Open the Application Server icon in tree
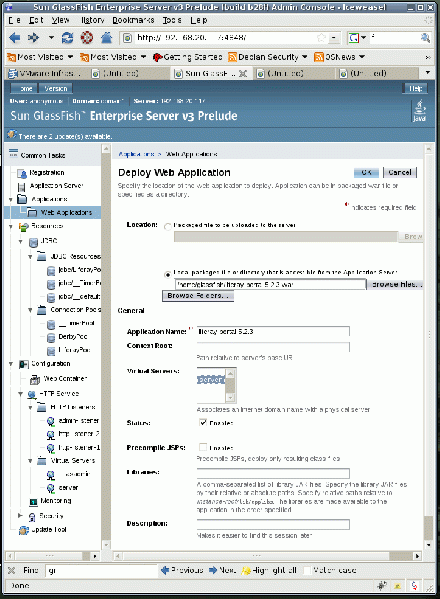The width and height of the screenshot is (440, 599). click(22, 187)
